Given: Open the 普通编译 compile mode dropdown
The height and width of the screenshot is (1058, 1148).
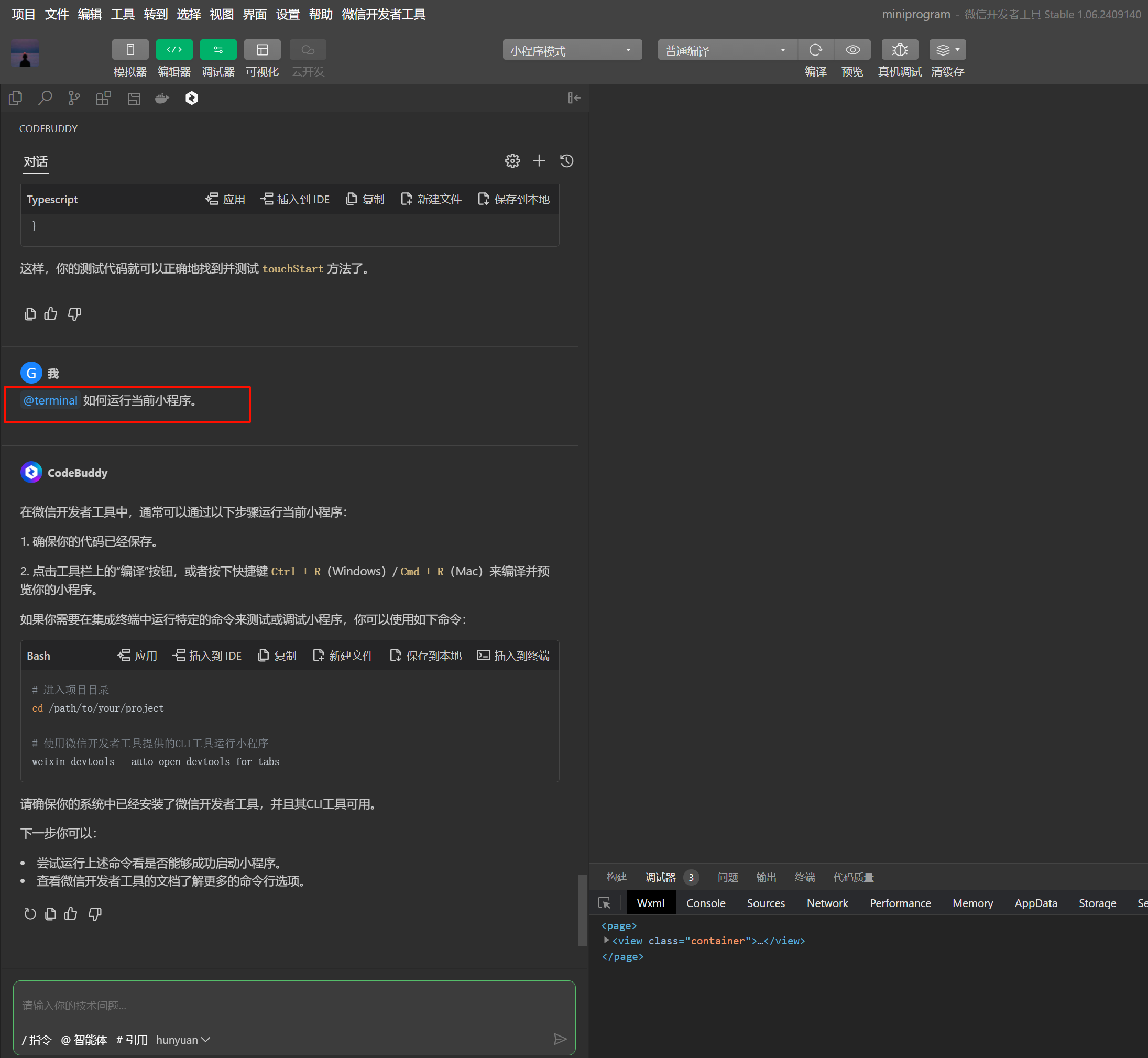Looking at the screenshot, I should (726, 50).
